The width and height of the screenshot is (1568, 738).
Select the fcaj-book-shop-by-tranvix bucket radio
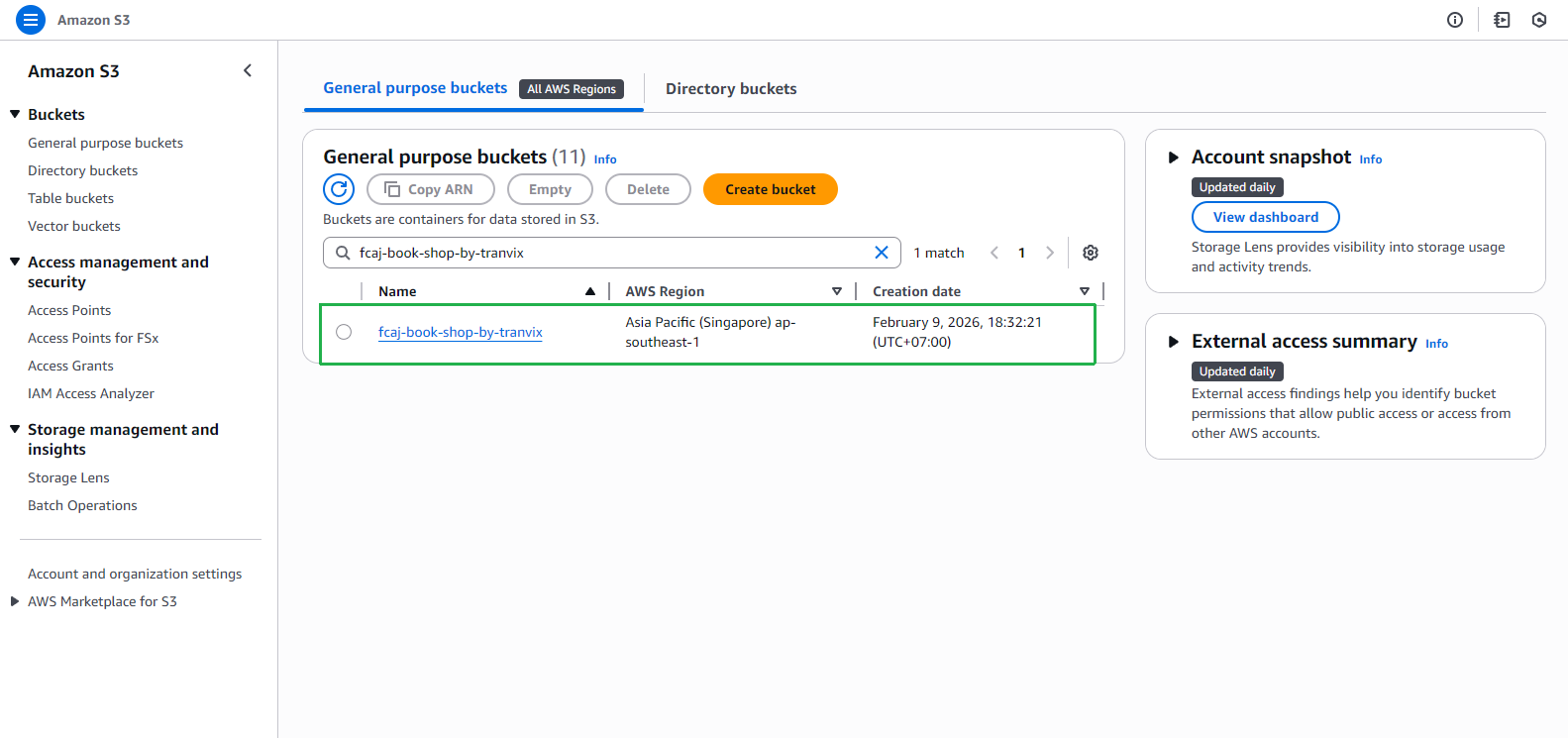(x=344, y=332)
